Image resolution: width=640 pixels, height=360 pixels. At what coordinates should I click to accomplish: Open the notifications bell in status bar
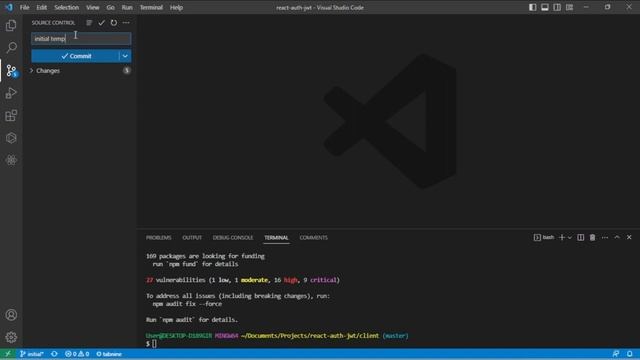(630, 354)
